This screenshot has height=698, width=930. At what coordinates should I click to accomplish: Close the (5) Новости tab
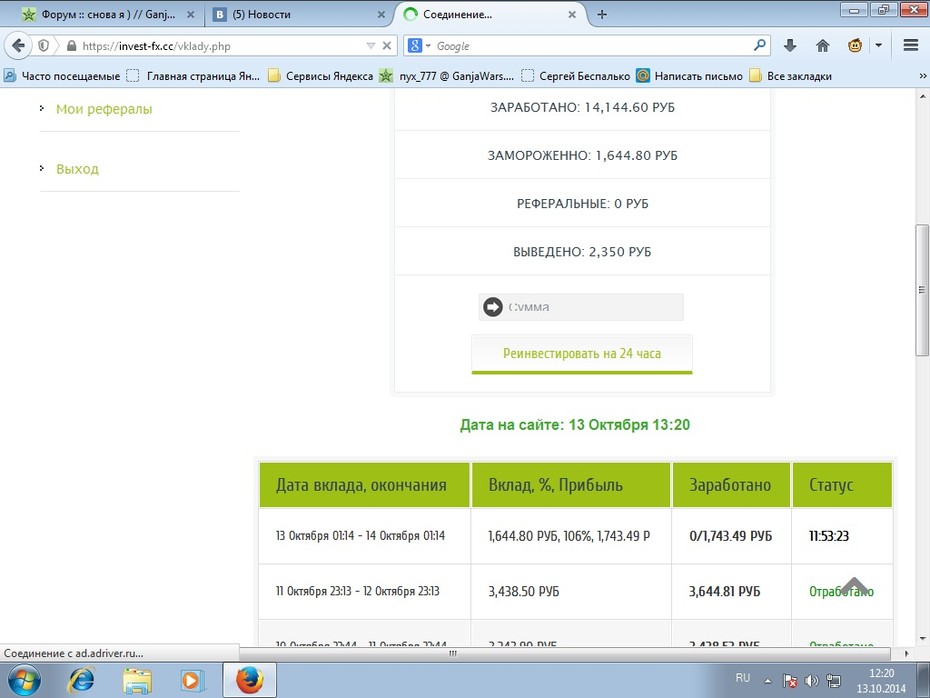[381, 15]
